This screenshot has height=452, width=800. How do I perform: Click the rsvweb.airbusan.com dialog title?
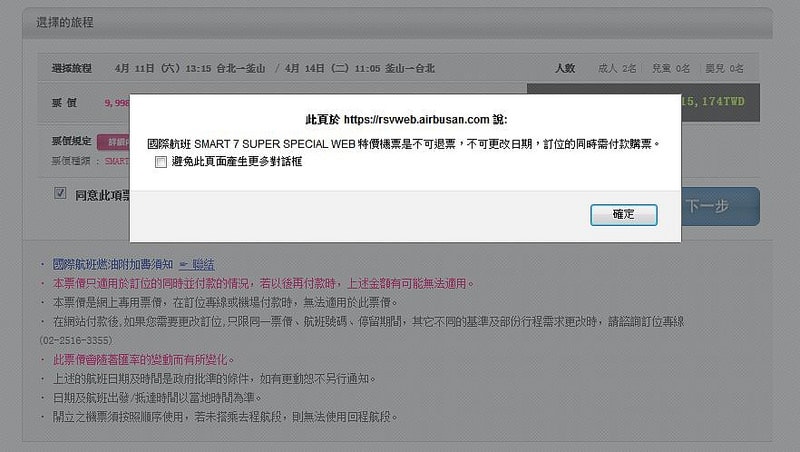405,117
